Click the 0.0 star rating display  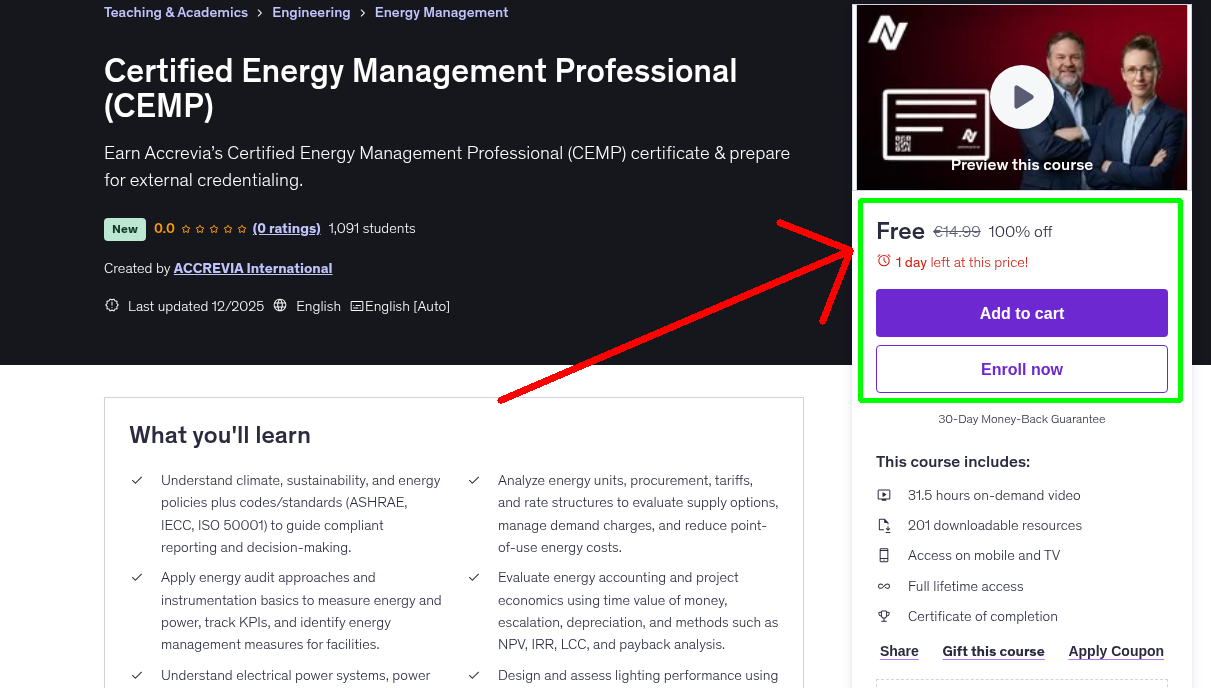164,228
